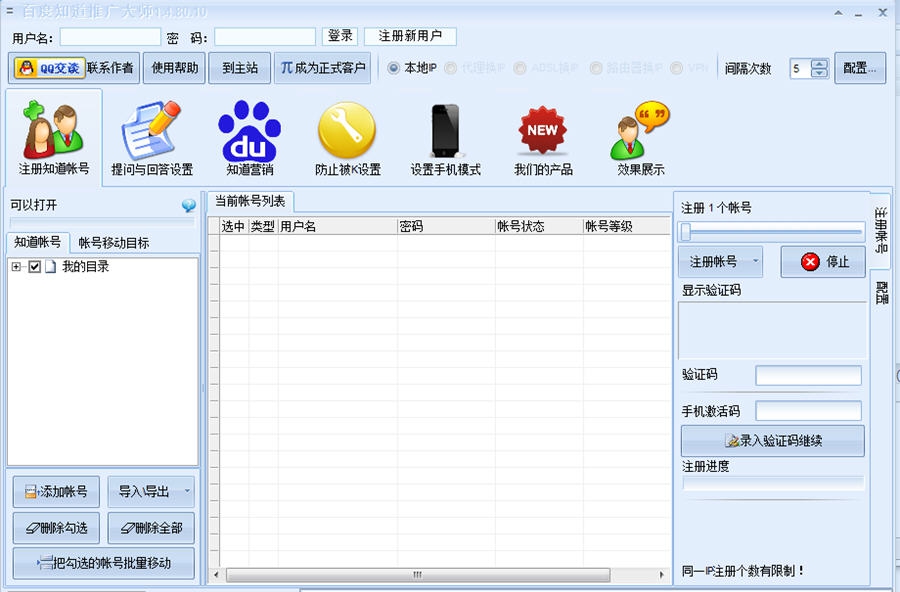This screenshot has width=900, height=592.
Task: Open 防止被K设置 wrench icon
Action: click(345, 130)
